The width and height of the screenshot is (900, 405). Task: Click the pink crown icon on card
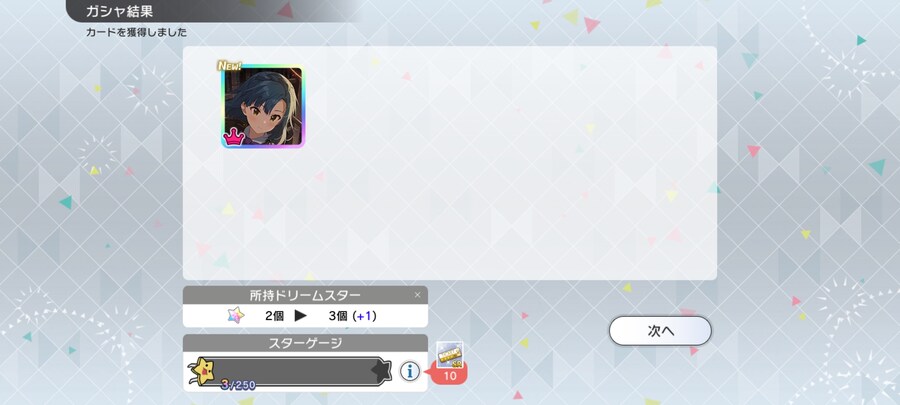click(x=234, y=137)
